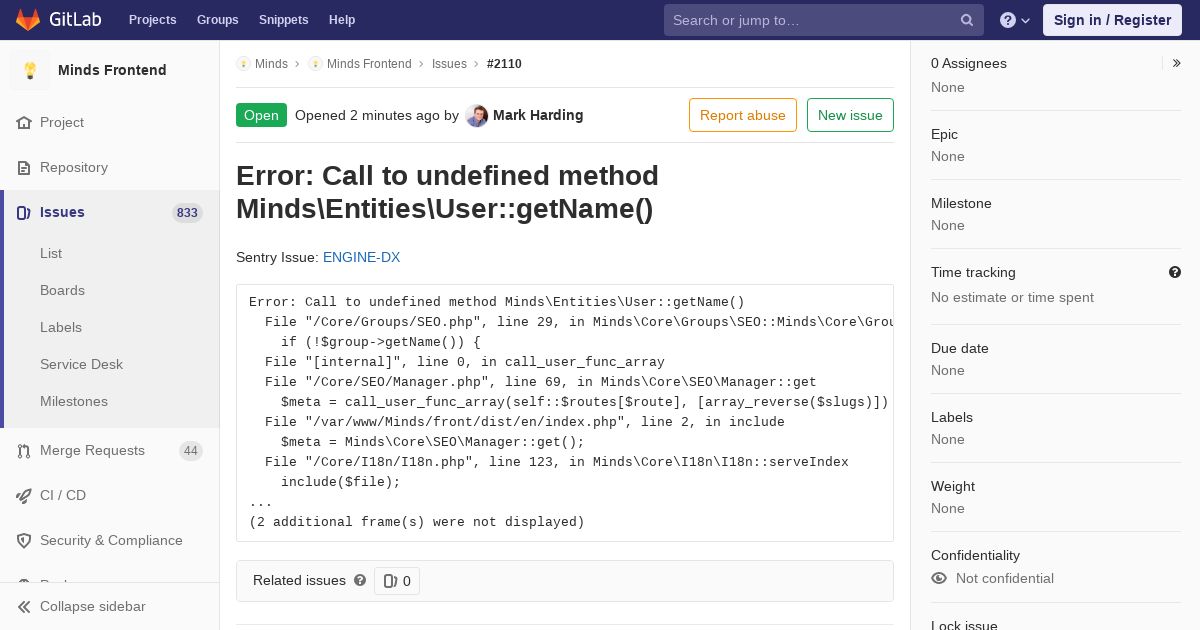This screenshot has width=1200, height=630.
Task: Open Mark Harding's profile link
Action: (x=538, y=115)
